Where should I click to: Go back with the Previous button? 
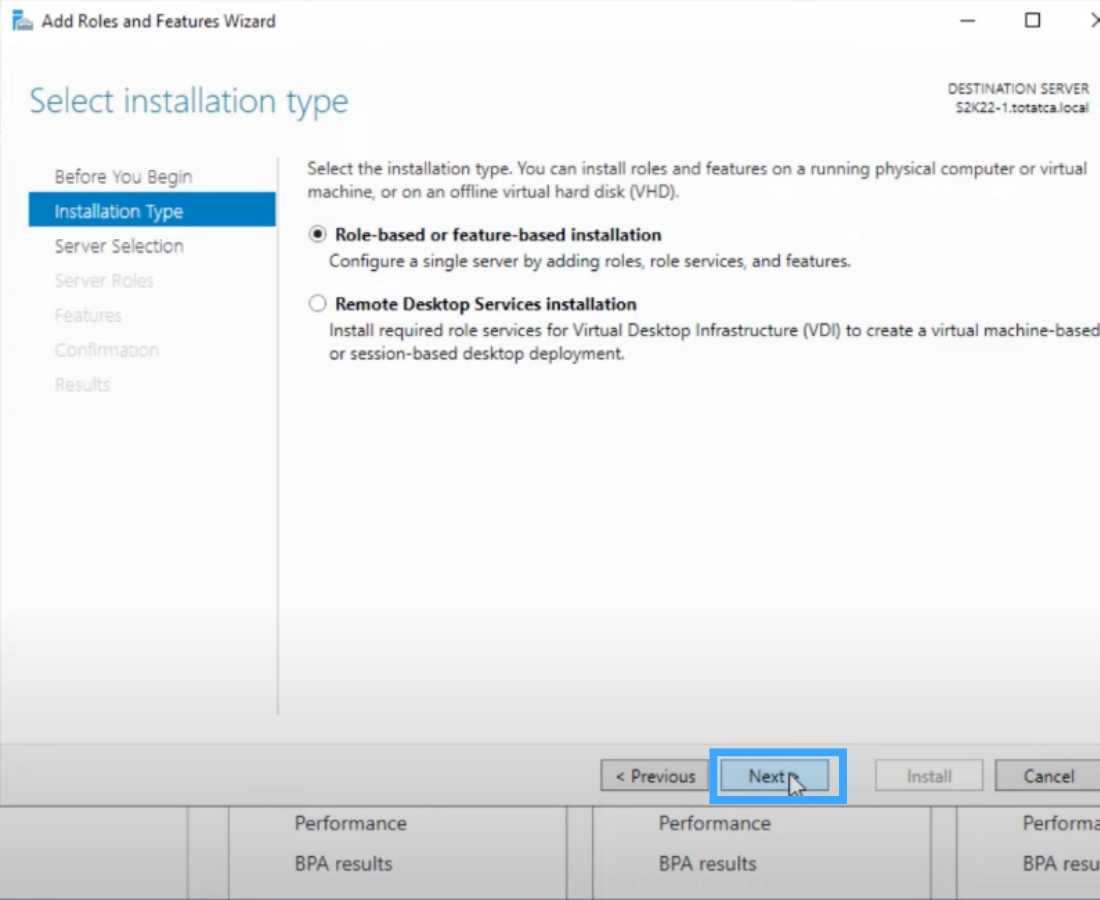pyautogui.click(x=653, y=776)
